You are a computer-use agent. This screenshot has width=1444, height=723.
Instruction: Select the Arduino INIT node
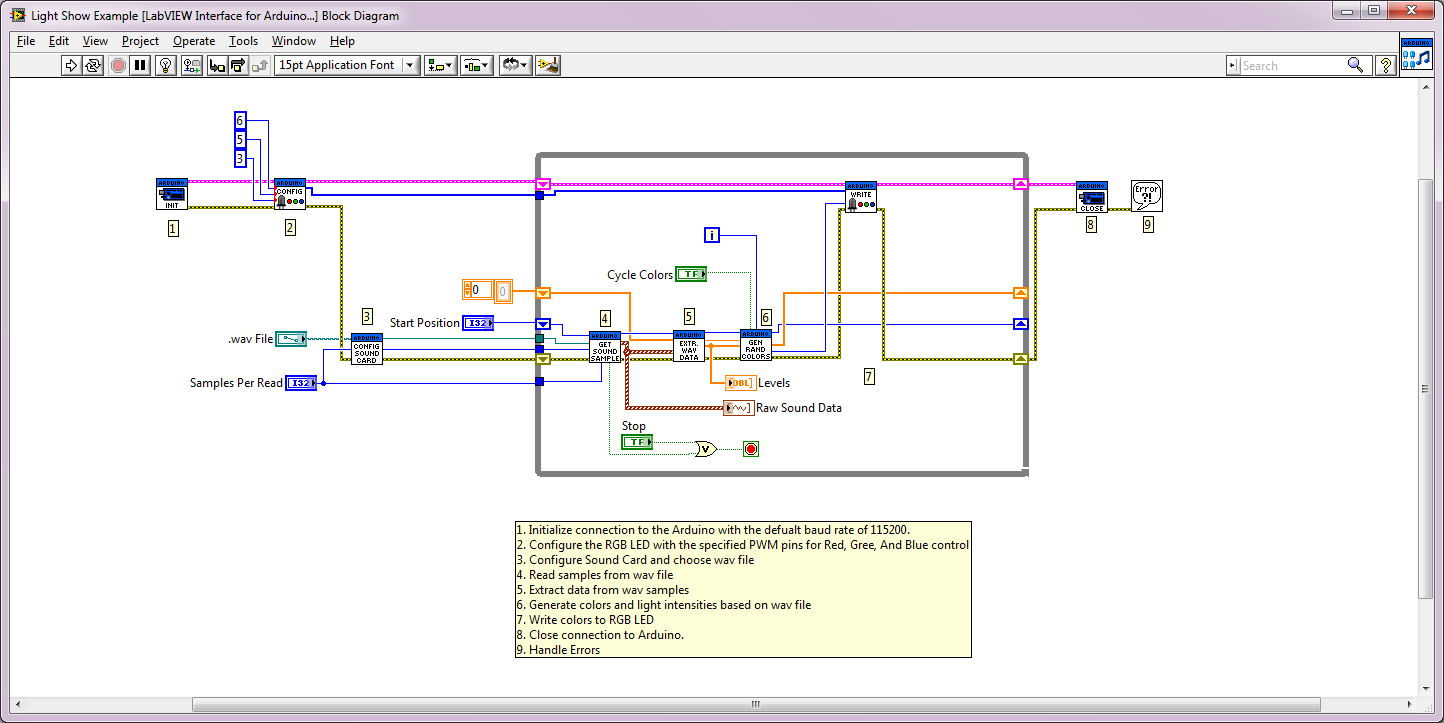pyautogui.click(x=172, y=194)
